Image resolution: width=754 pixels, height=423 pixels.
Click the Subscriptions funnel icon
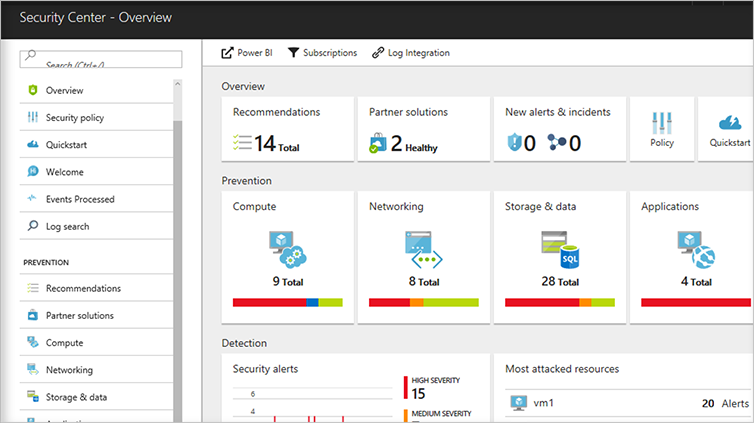pos(293,52)
